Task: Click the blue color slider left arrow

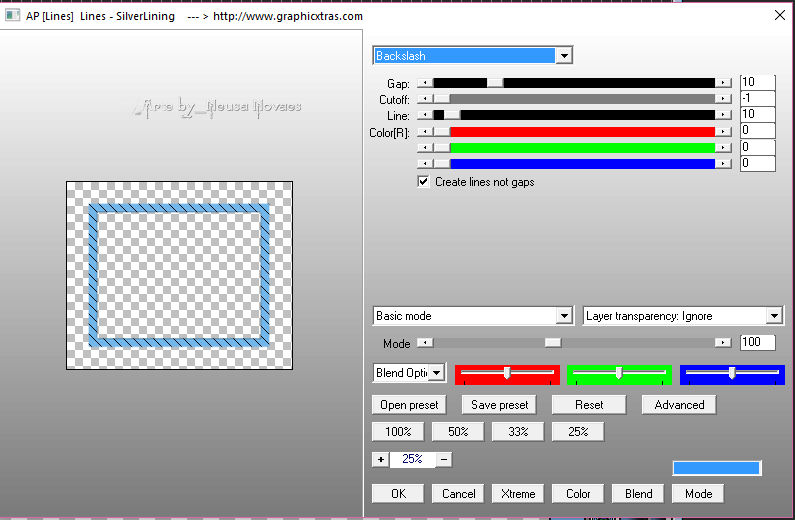Action: click(425, 164)
